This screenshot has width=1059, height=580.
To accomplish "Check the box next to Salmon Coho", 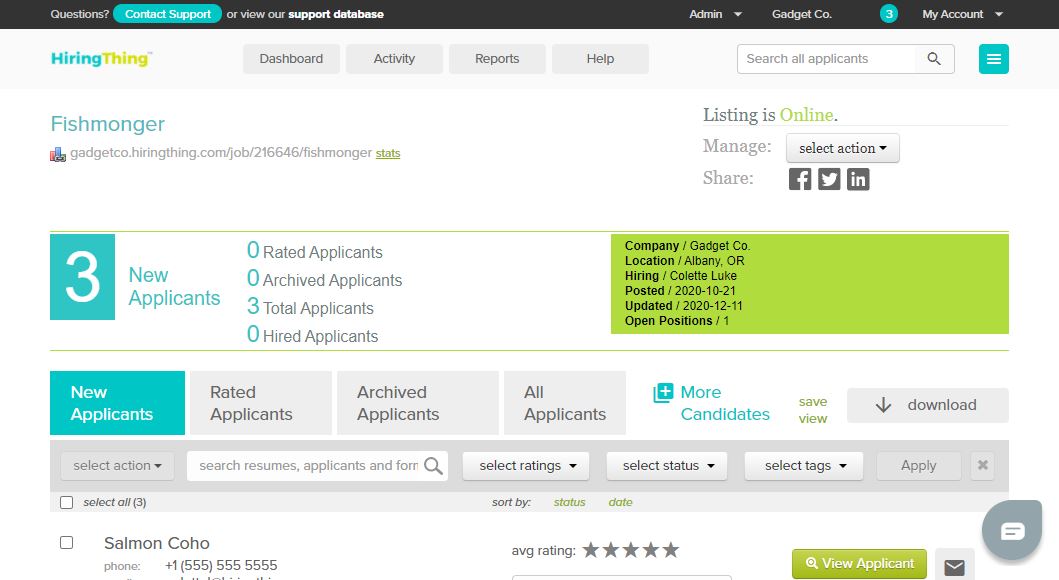I will click(x=66, y=543).
